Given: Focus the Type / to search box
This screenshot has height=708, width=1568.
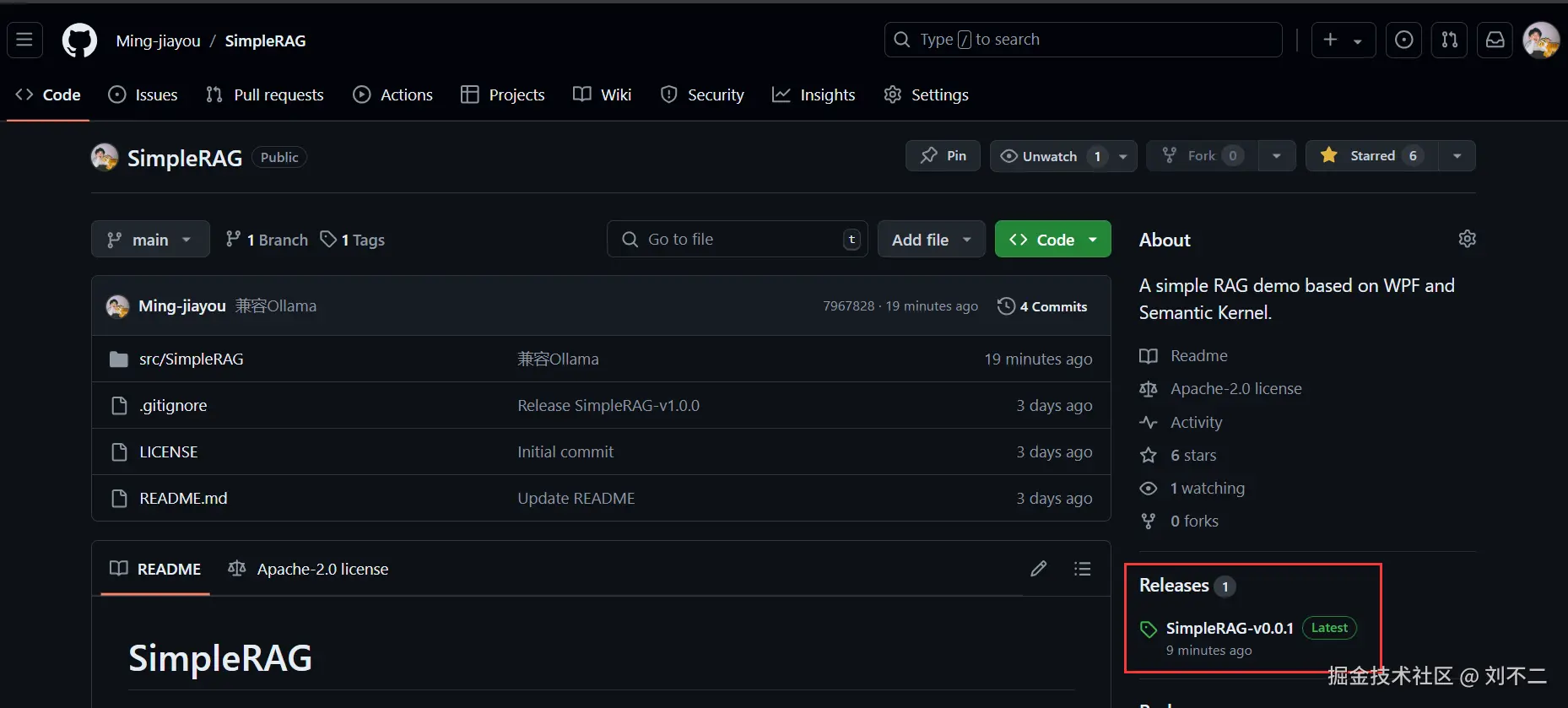Looking at the screenshot, I should tap(1083, 40).
